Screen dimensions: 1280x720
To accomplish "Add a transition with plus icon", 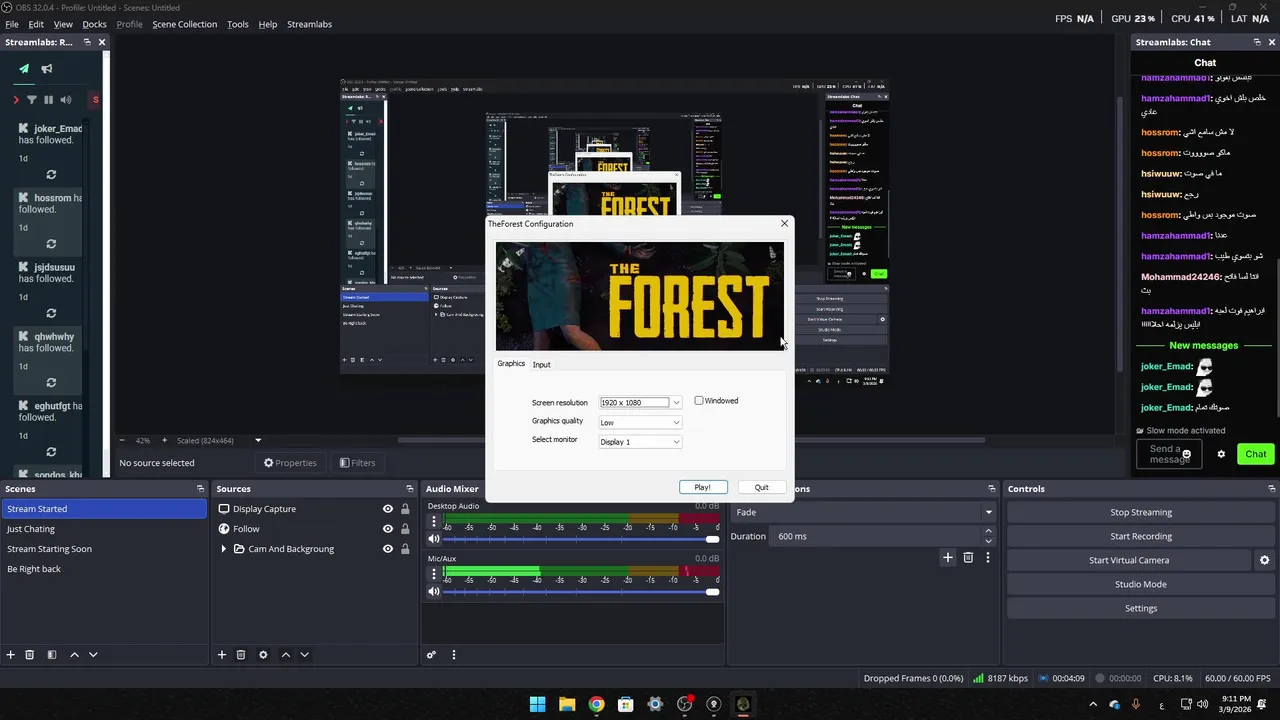I will (948, 557).
